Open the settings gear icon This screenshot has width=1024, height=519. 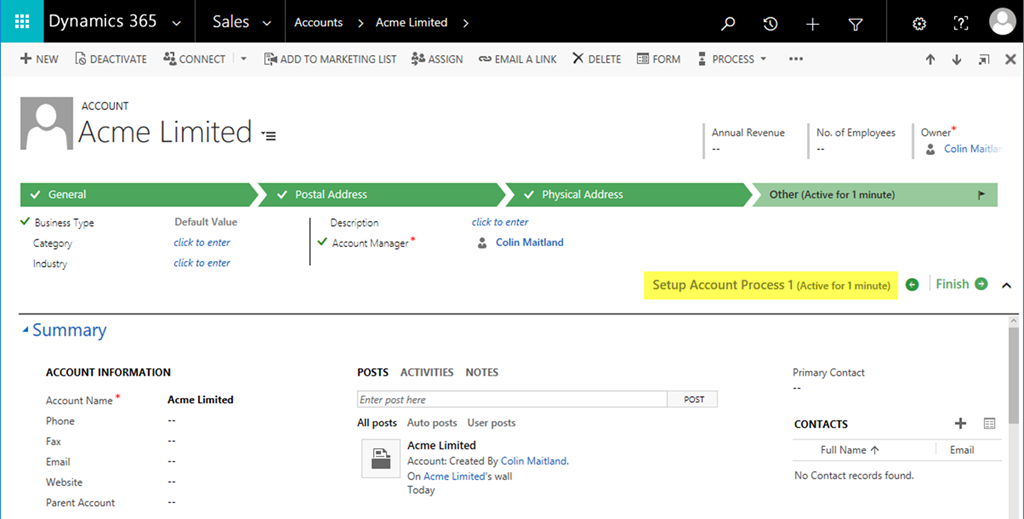pyautogui.click(x=919, y=23)
